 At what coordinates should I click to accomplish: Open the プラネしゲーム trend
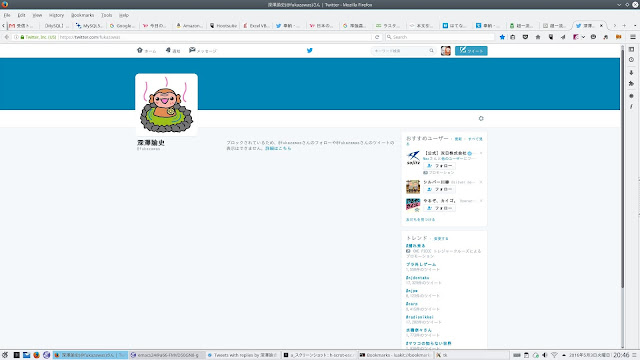point(421,264)
